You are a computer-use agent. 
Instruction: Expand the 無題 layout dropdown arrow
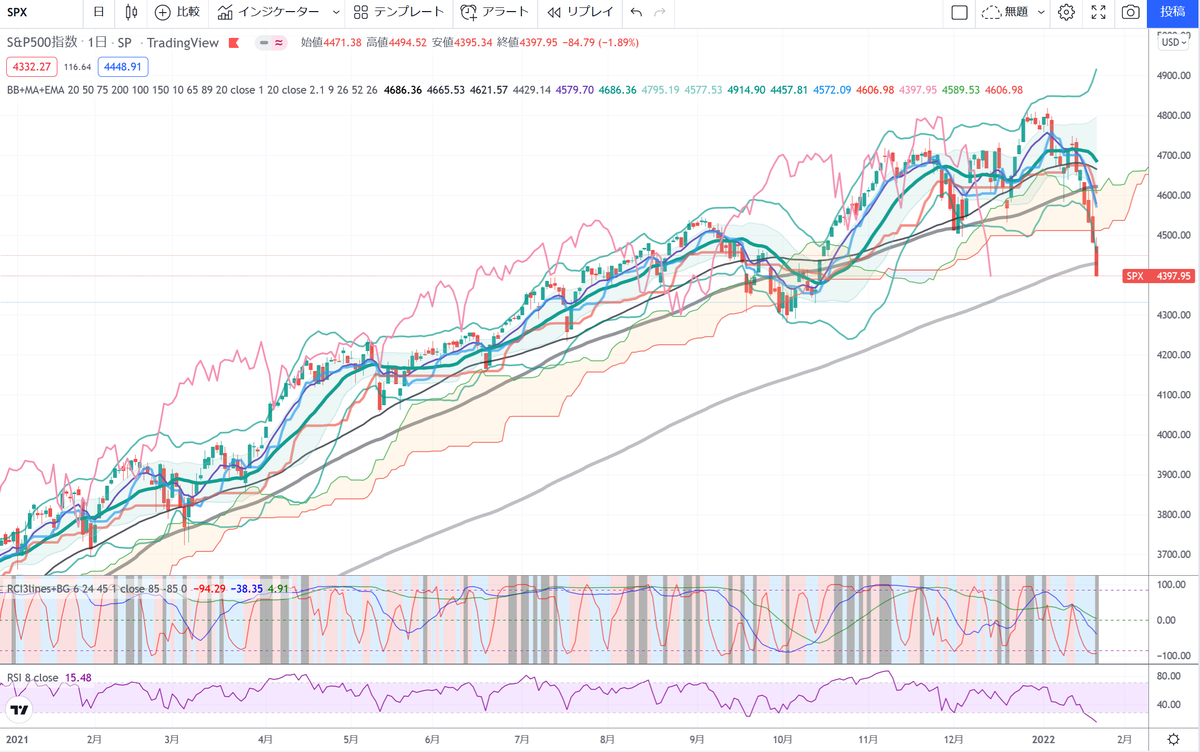click(x=1041, y=12)
